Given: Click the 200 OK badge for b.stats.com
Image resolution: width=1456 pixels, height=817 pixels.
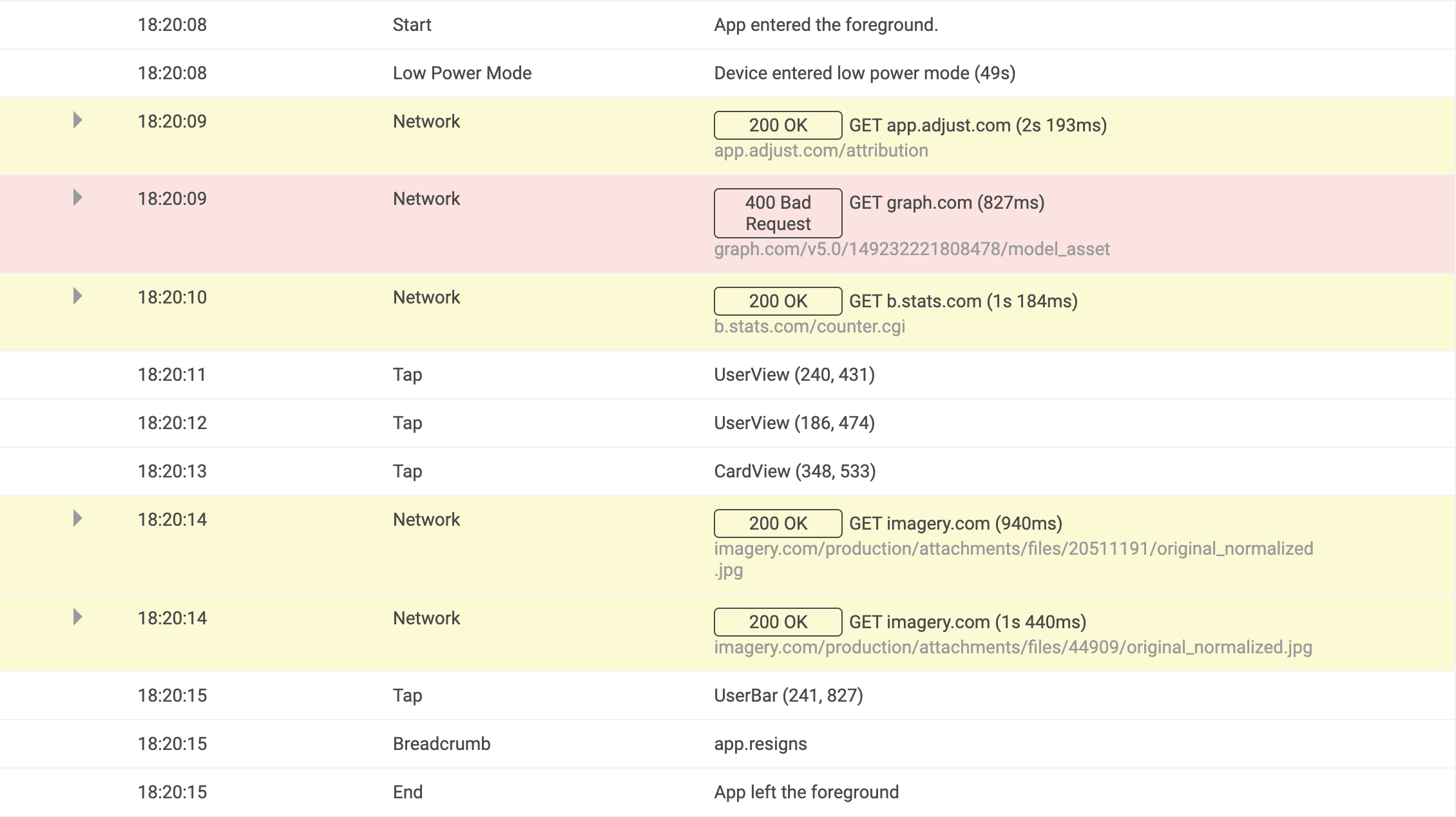Looking at the screenshot, I should pos(778,301).
